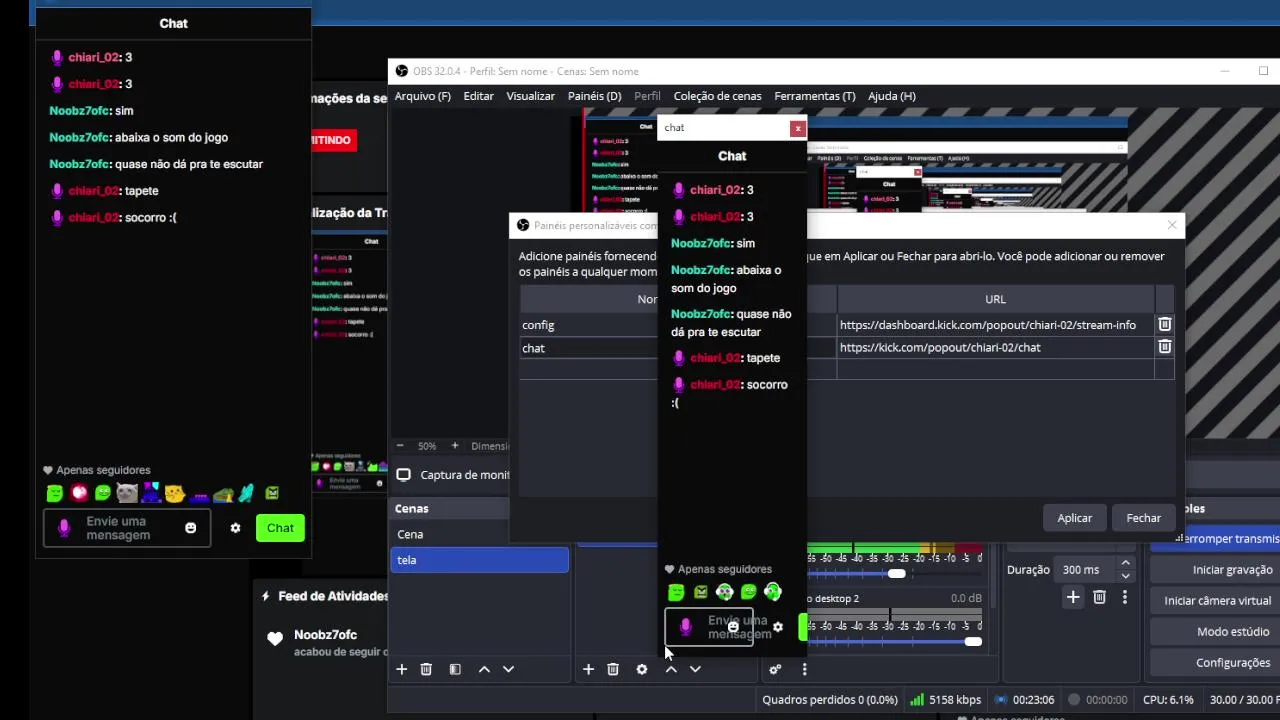Remove transition with trash icon
This screenshot has width=1280, height=720.
click(1099, 597)
